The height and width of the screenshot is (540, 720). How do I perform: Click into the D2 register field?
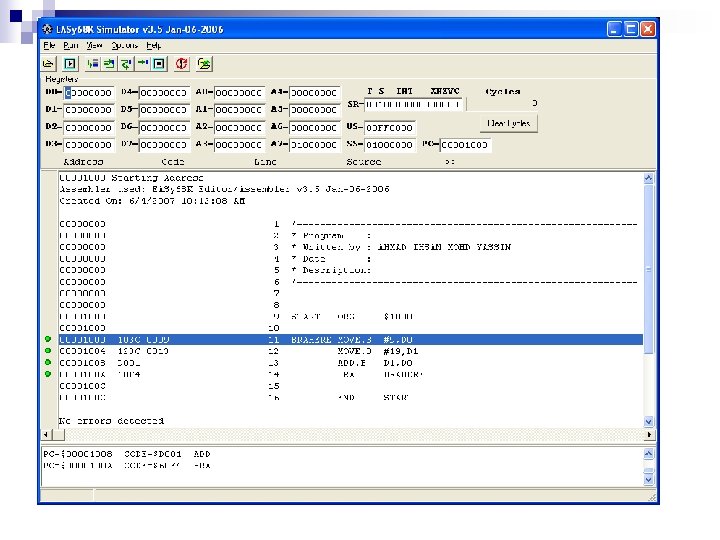[88, 128]
